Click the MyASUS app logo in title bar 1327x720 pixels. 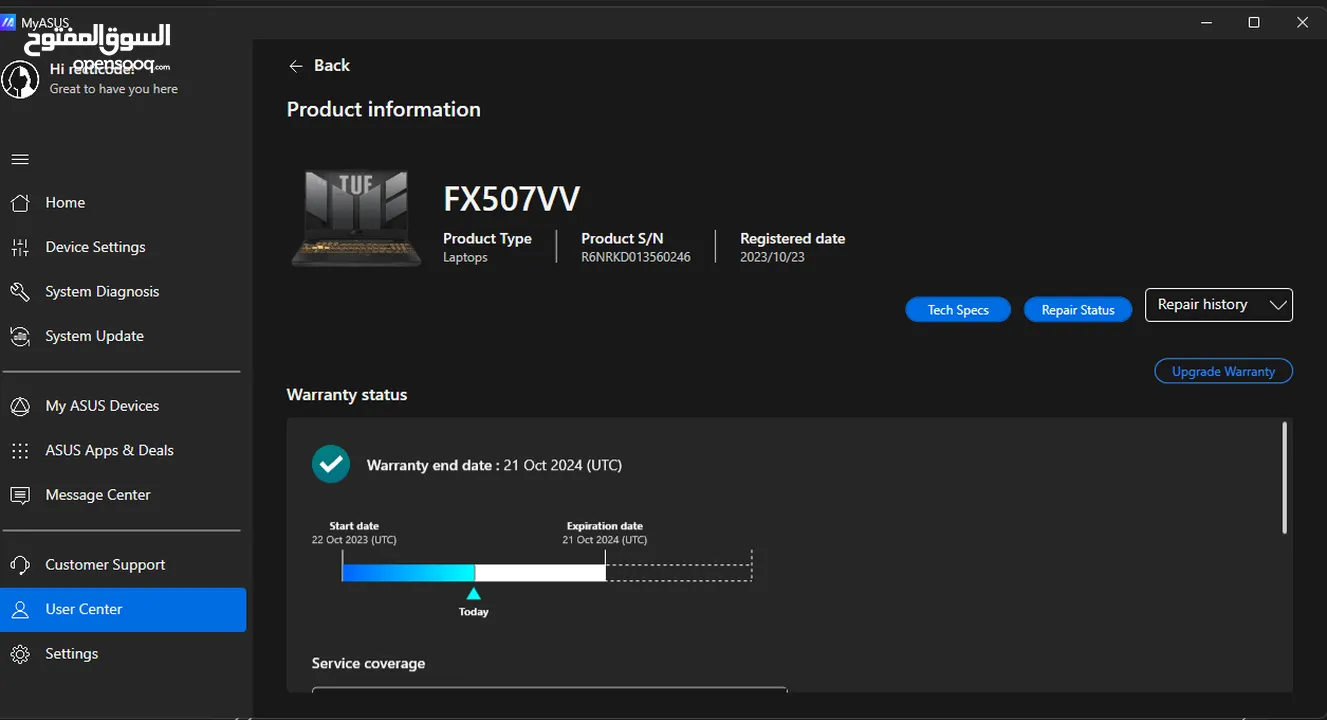click(x=9, y=21)
